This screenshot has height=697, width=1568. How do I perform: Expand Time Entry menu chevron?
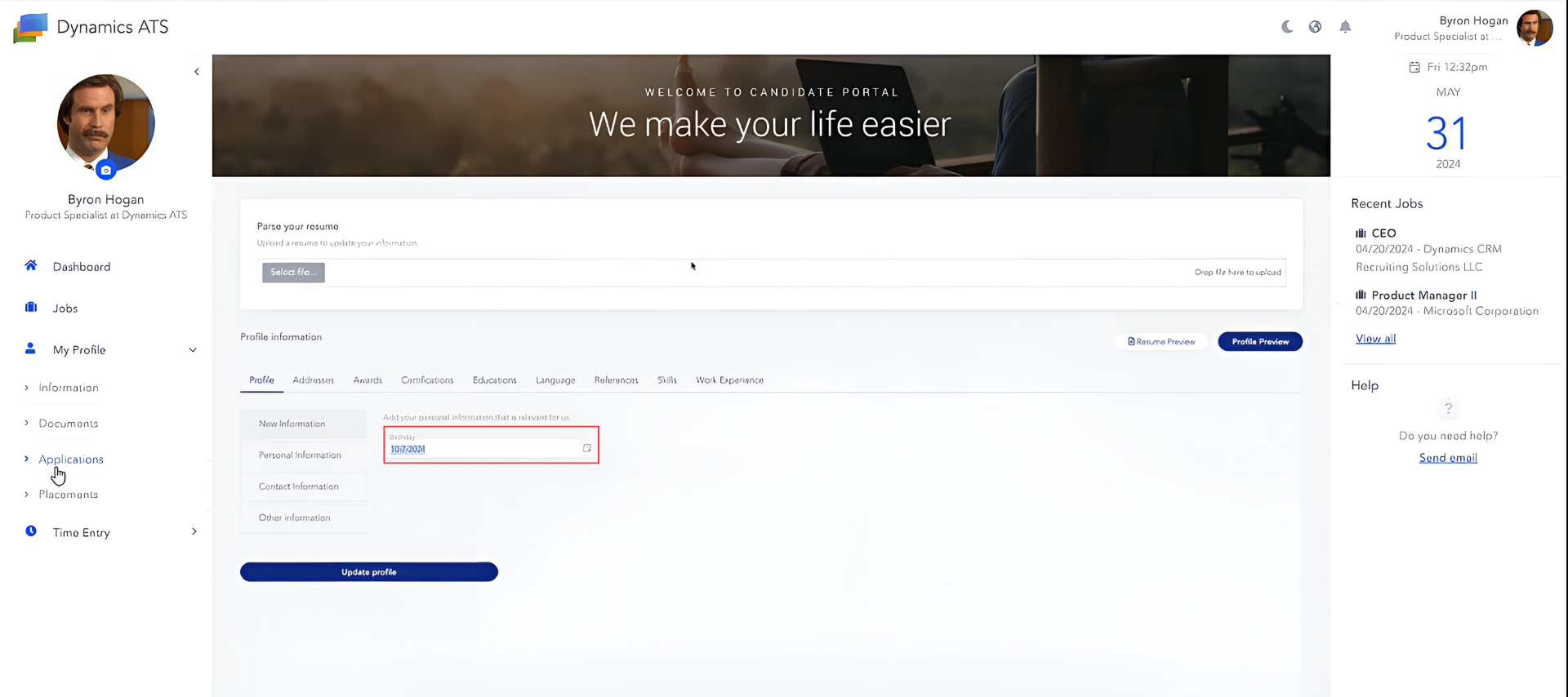click(x=194, y=532)
